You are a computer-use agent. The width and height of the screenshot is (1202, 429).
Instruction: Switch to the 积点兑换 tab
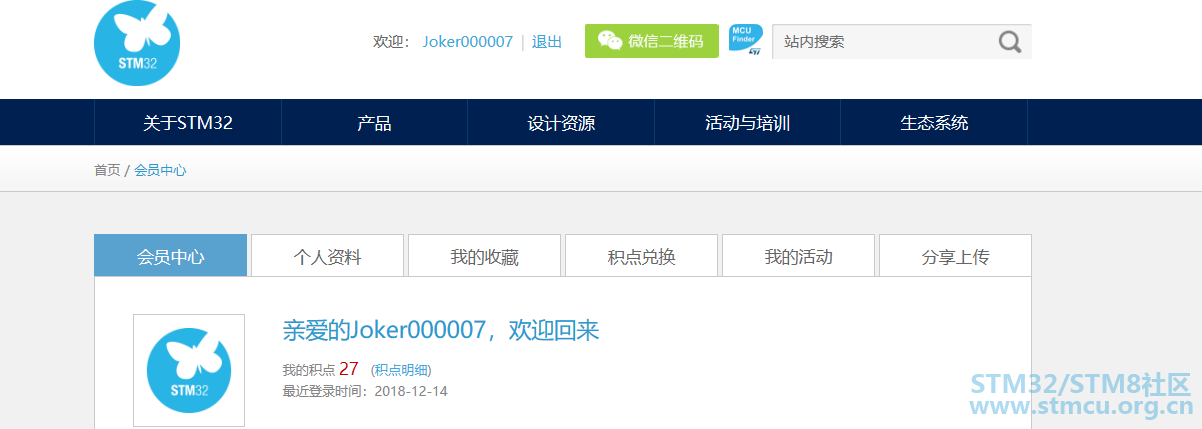click(x=641, y=256)
